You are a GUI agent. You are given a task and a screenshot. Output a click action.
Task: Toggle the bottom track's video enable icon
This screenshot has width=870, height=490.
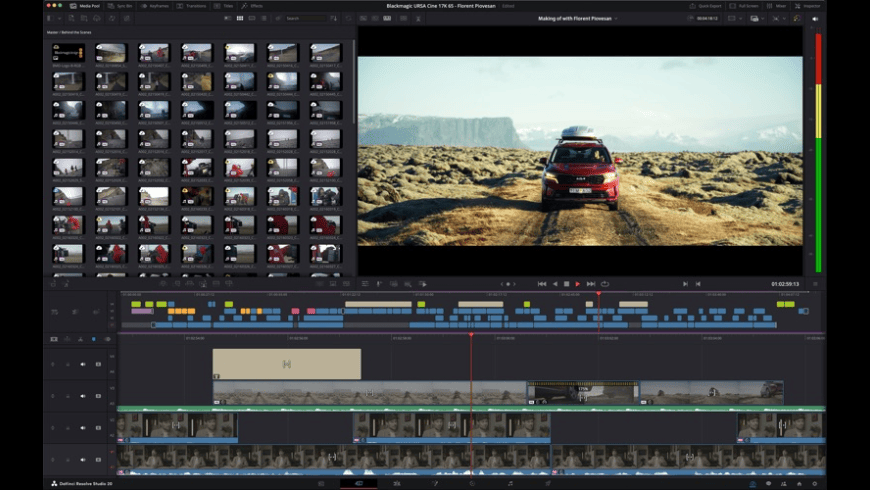pos(98,459)
